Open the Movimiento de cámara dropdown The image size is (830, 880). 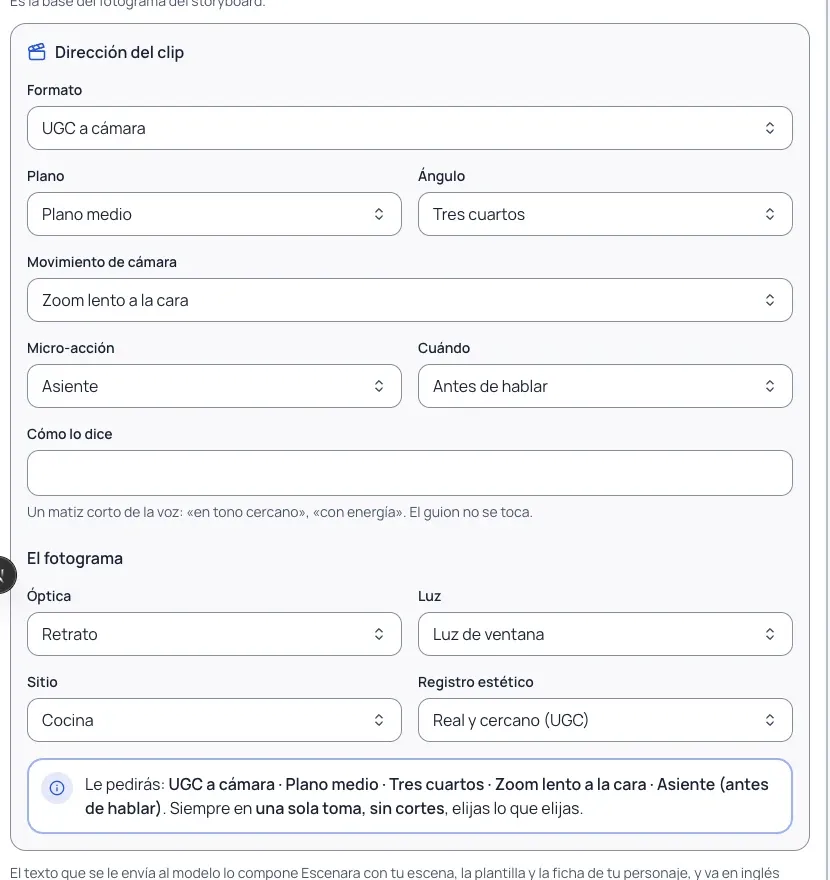[410, 300]
